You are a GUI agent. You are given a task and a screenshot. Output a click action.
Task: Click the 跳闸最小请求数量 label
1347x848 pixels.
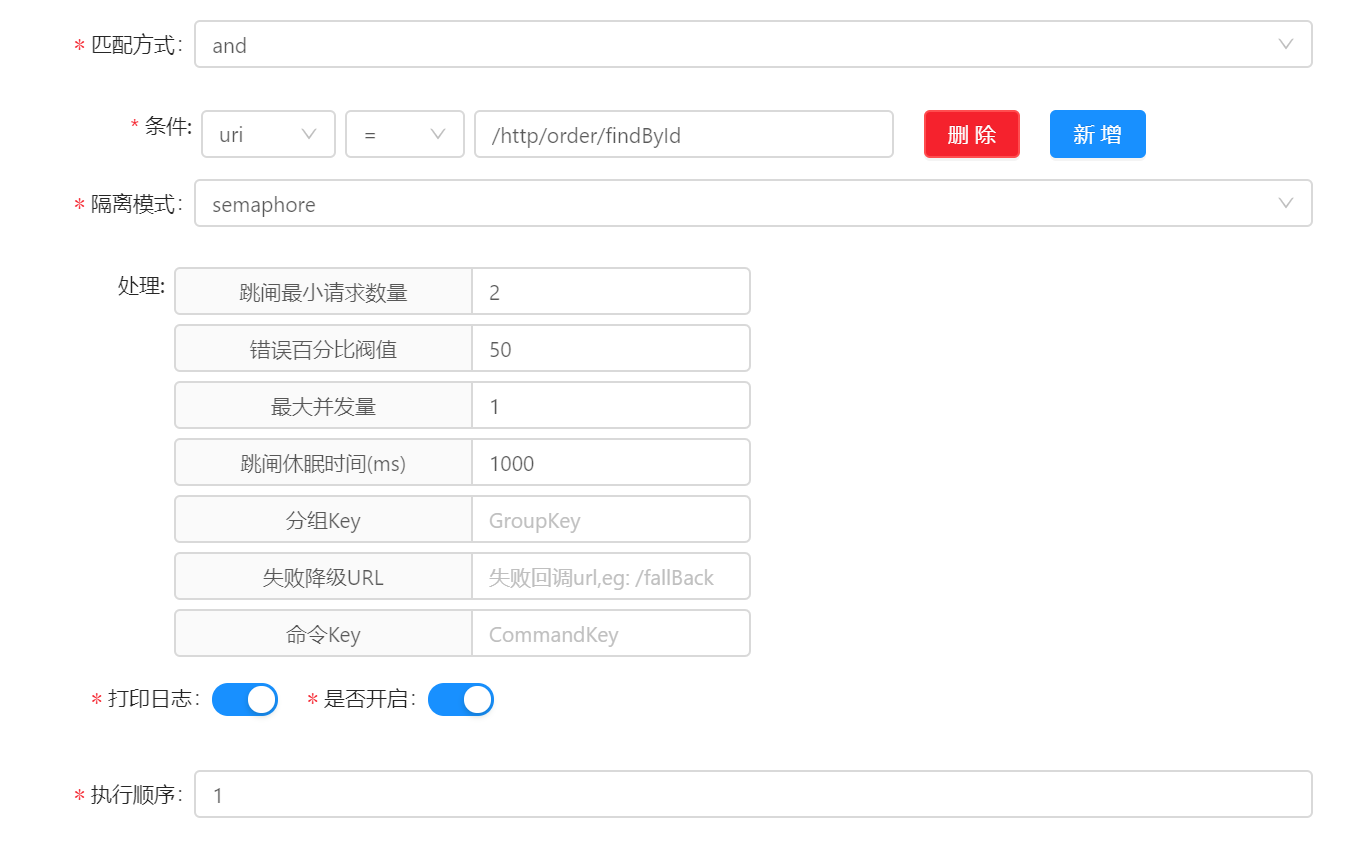[x=323, y=292]
